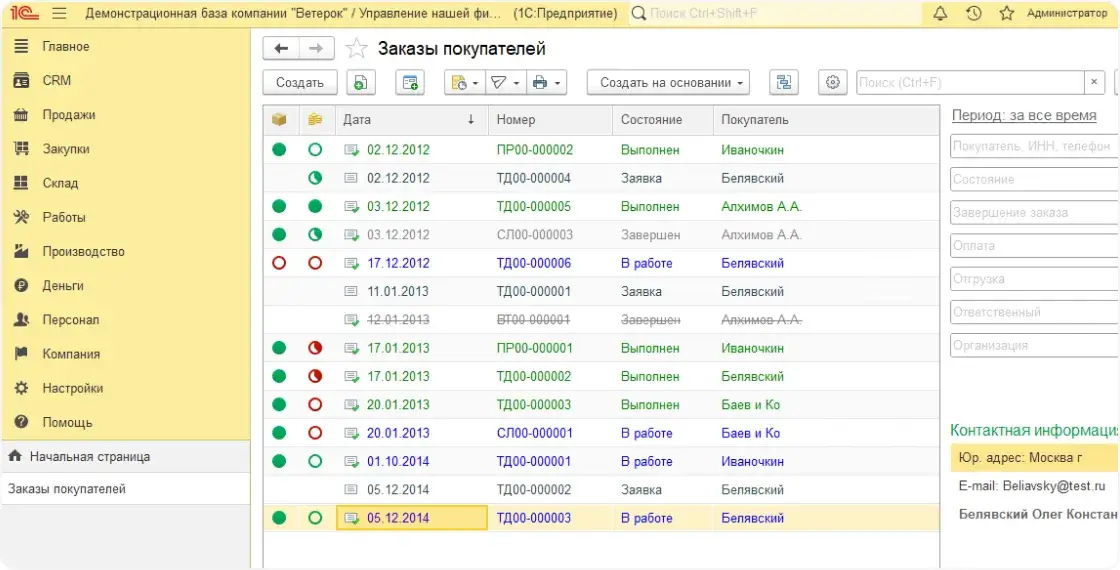Click document icon of order СЛ00-000003
Viewport: 1120px width, 570px height.
(x=351, y=235)
